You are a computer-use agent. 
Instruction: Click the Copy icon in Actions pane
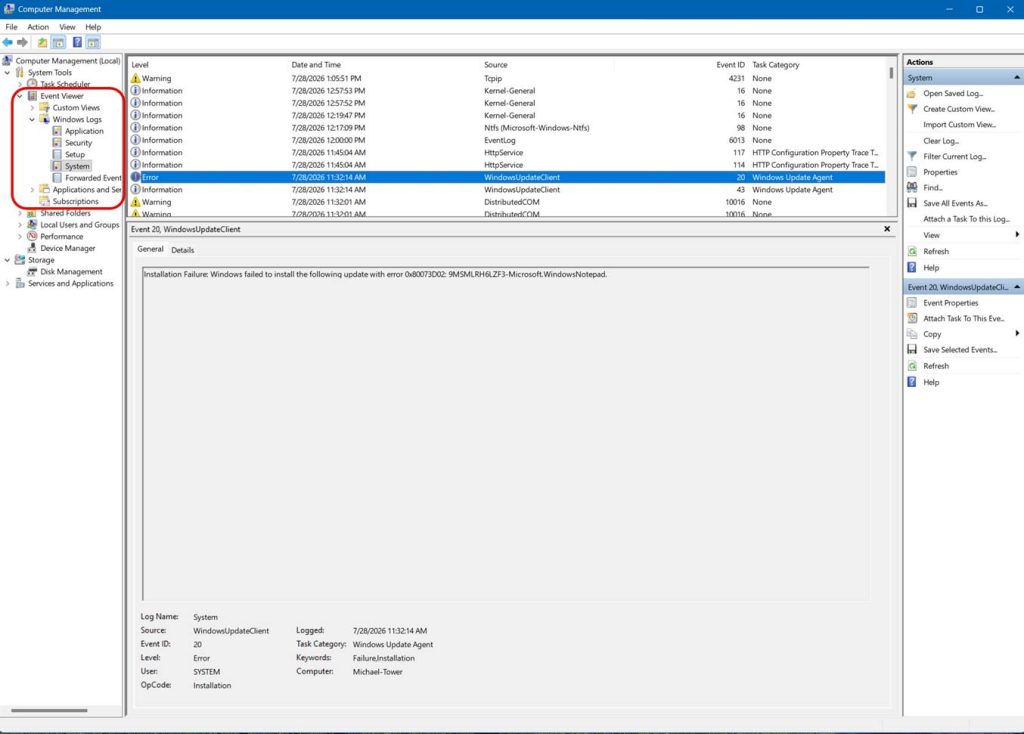coord(912,334)
